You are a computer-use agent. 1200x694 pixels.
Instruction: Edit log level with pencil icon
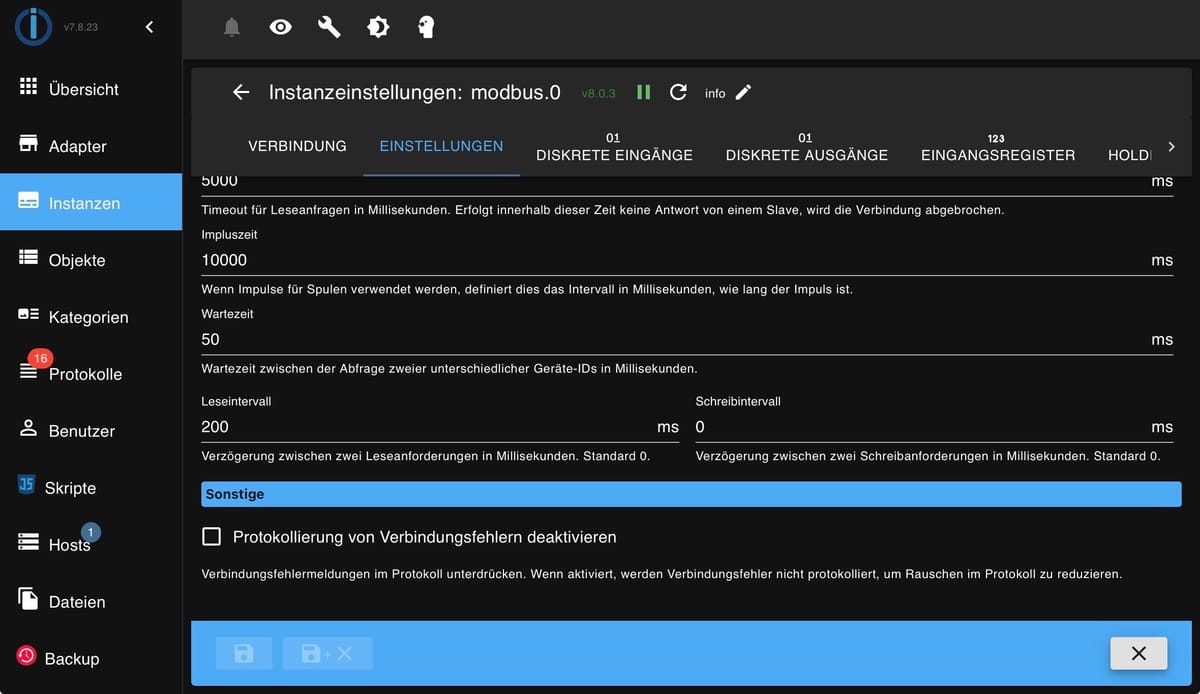click(743, 92)
